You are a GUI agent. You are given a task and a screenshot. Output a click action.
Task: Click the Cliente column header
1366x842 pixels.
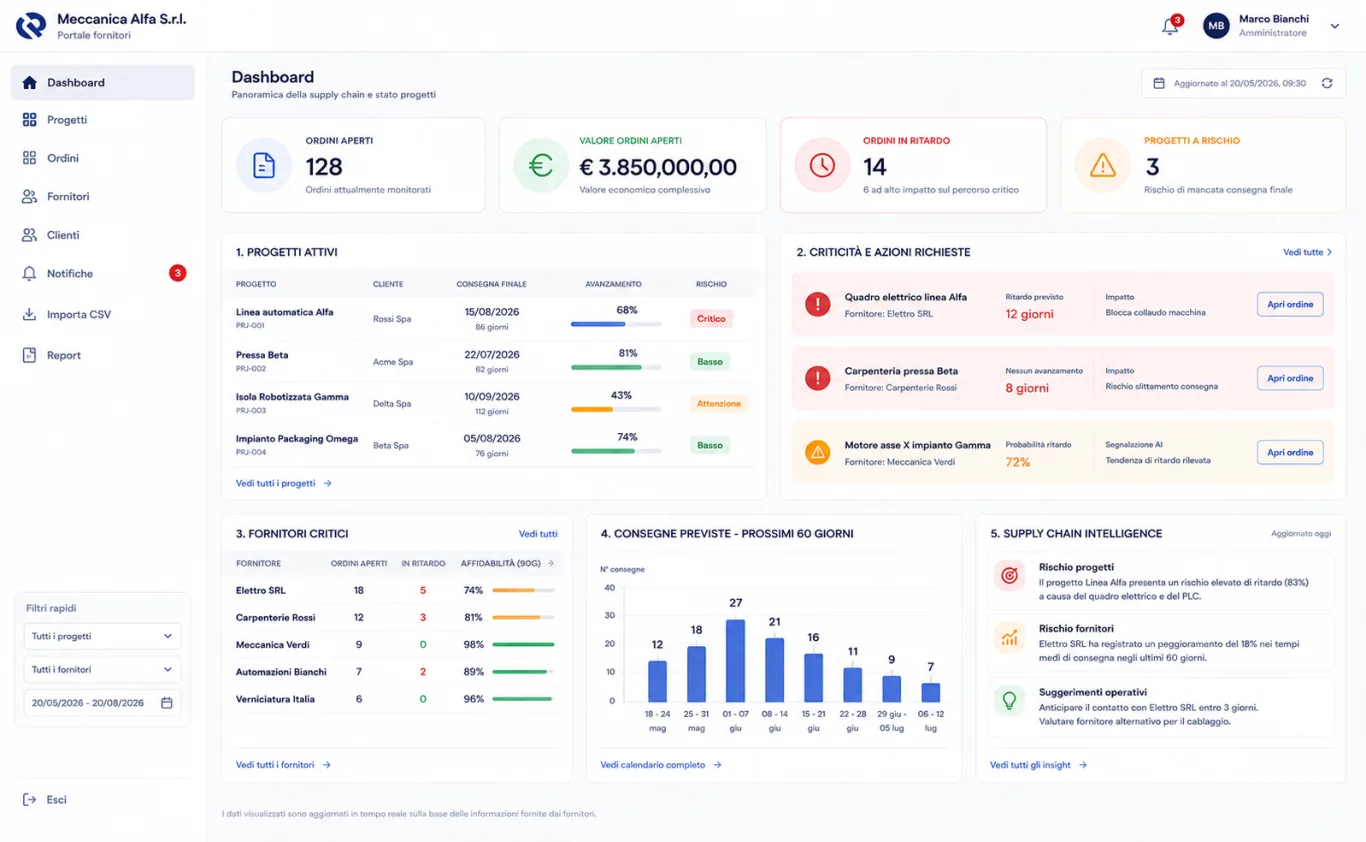click(388, 284)
